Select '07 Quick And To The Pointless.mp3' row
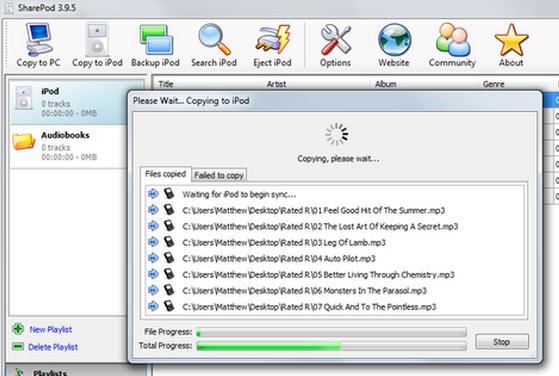The image size is (559, 376). (334, 307)
